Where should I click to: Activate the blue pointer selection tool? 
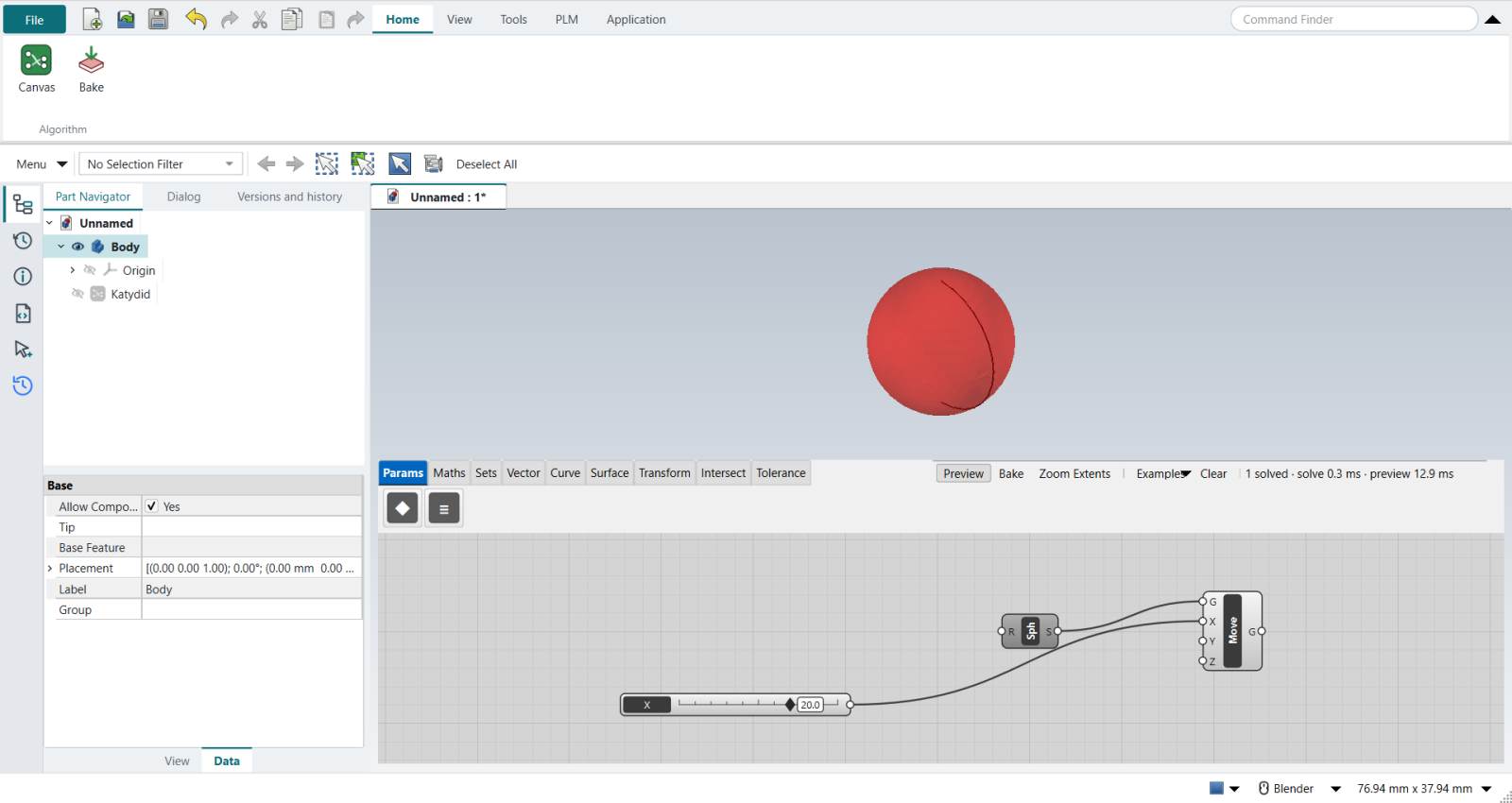coord(400,163)
